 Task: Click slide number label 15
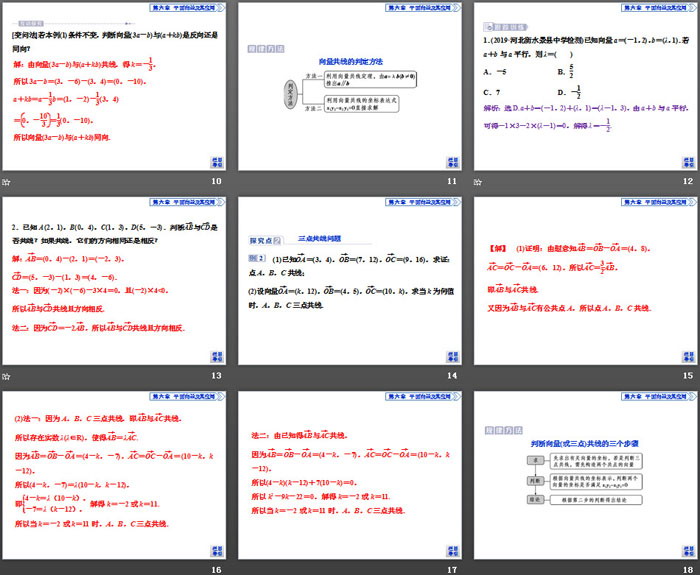tap(688, 375)
